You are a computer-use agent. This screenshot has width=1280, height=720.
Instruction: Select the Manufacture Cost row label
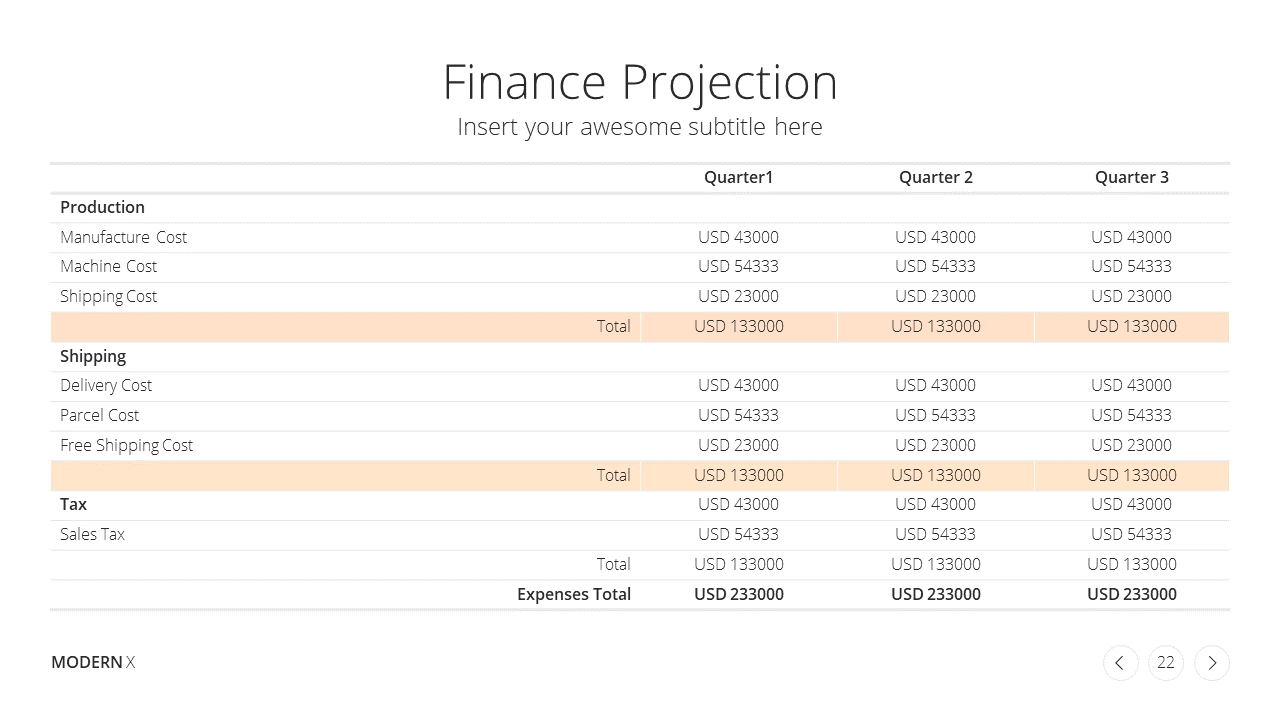point(124,237)
